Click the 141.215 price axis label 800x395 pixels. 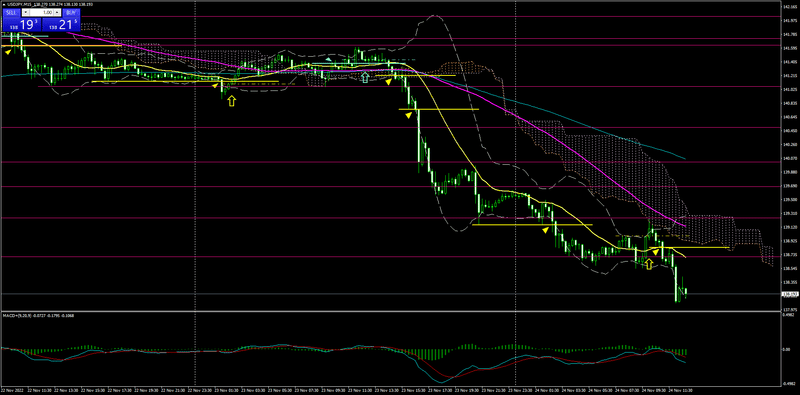tap(790, 76)
